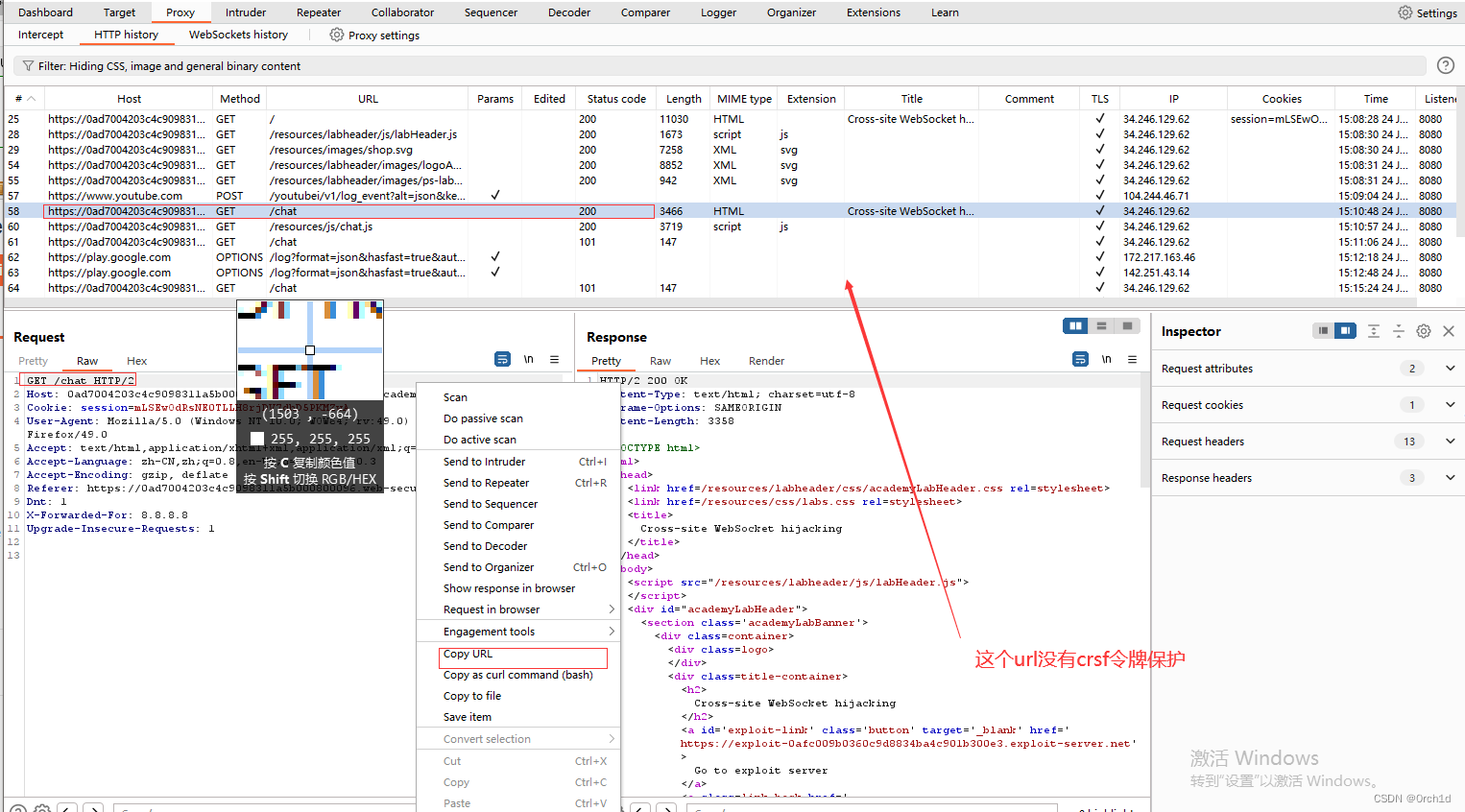
Task: Sort table by Time column header
Action: point(1376,99)
